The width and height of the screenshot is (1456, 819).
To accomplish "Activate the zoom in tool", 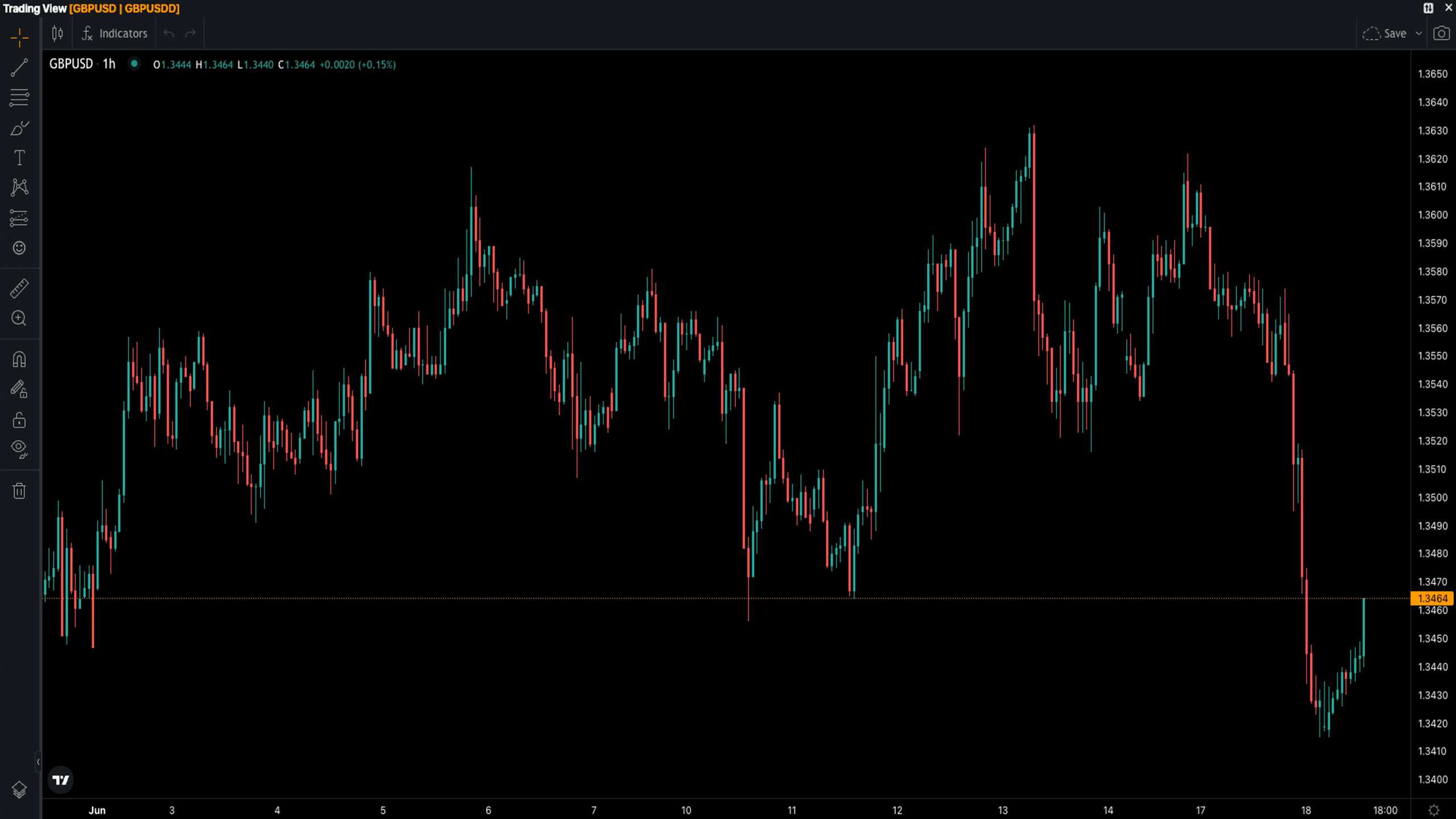I will pyautogui.click(x=19, y=318).
